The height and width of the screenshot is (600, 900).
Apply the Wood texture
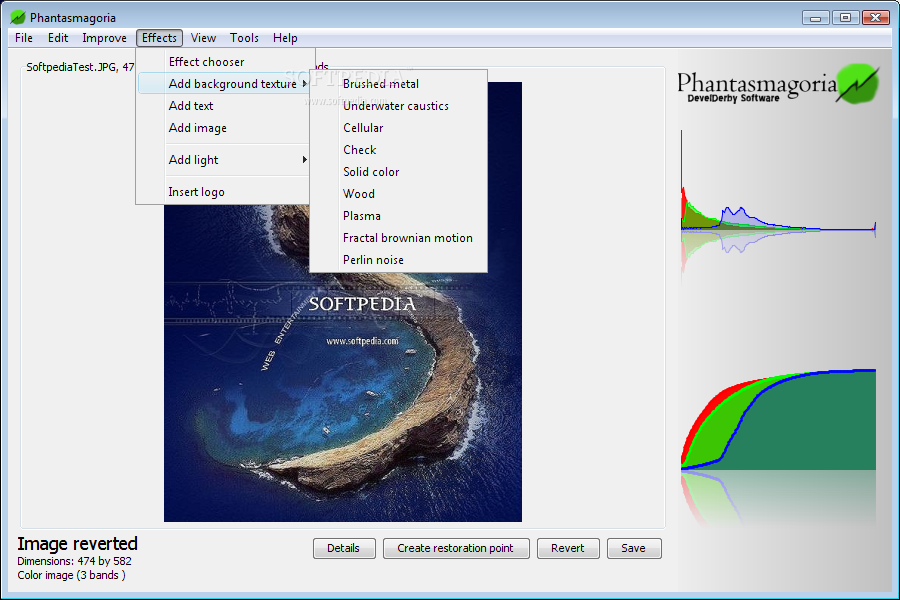coord(398,193)
